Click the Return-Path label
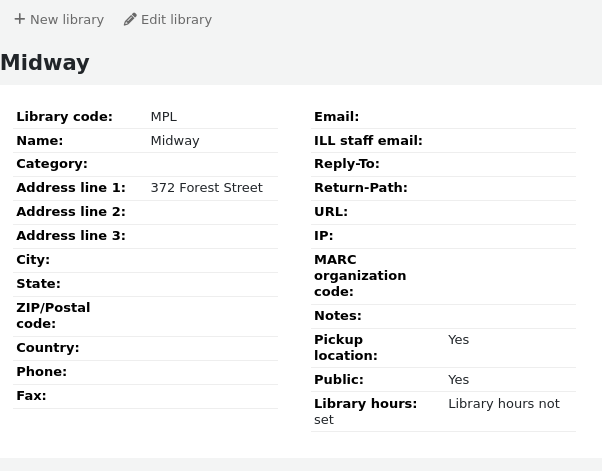Screen dimensions: 602x471 [360, 188]
